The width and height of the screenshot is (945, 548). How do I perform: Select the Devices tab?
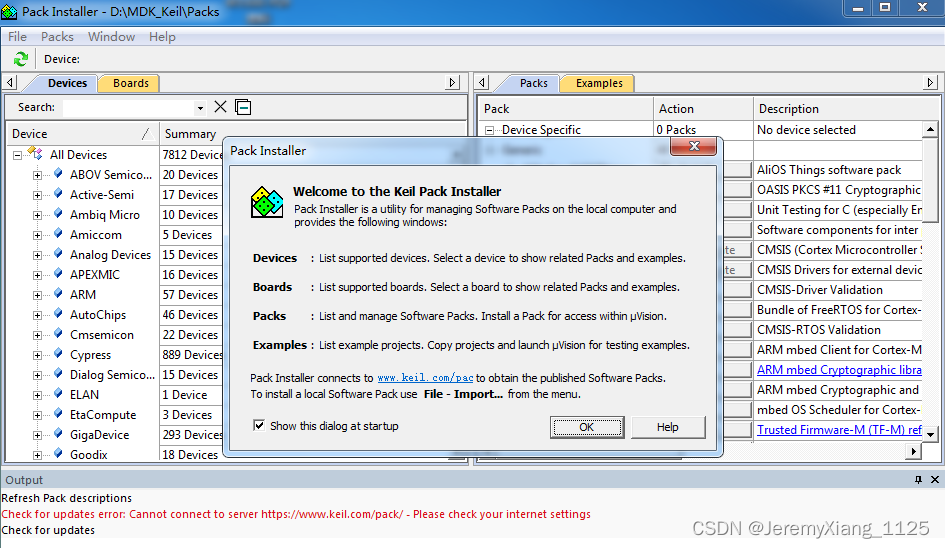coord(67,83)
